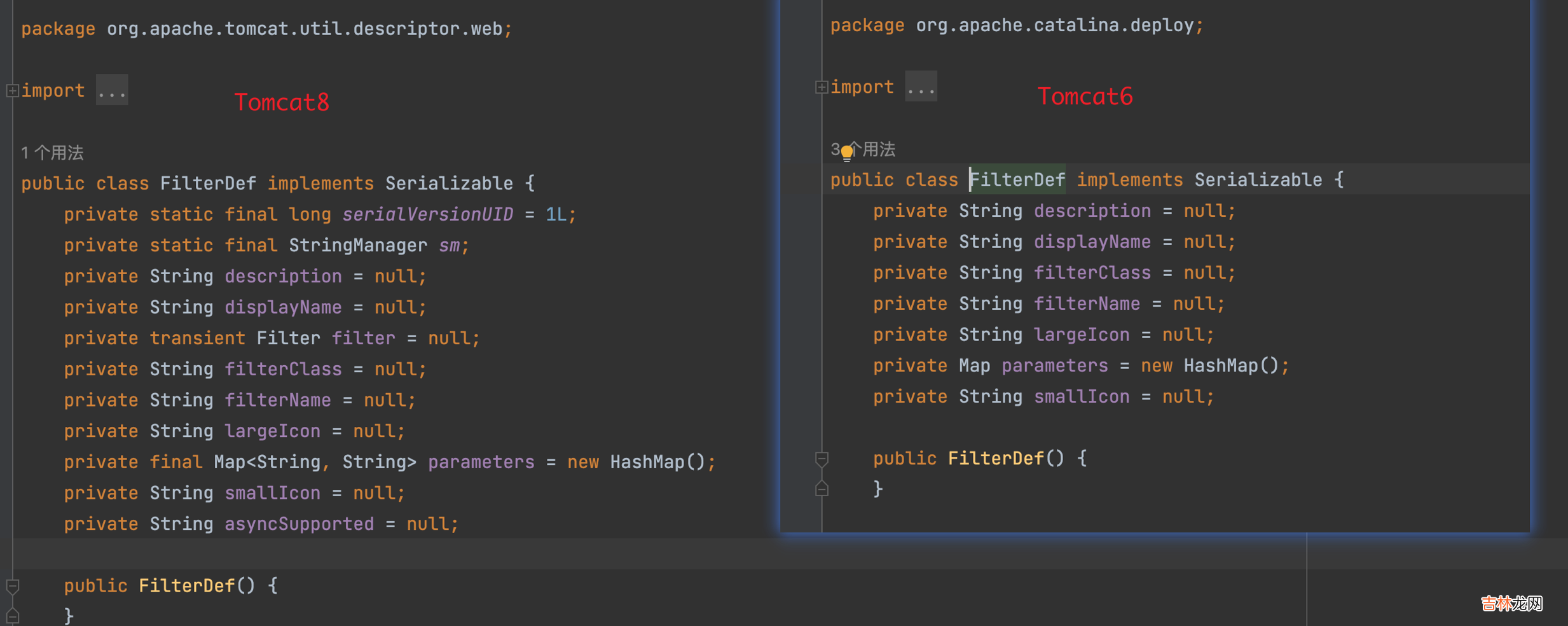1568x626 pixels.
Task: Click 'parameters' field in Tomcat8 editor
Action: coord(481,463)
